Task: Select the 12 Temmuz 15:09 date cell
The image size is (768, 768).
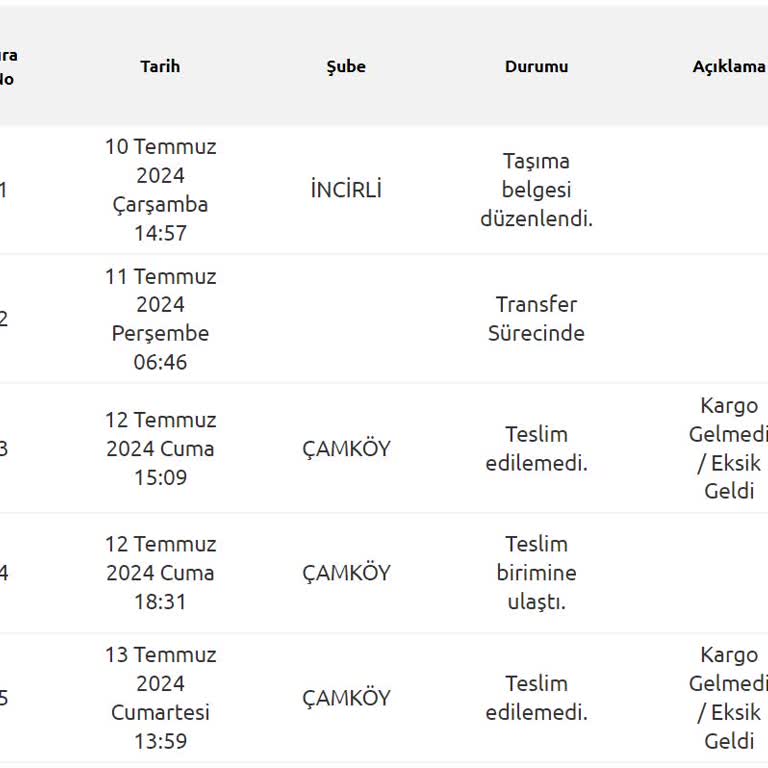Action: pos(160,448)
